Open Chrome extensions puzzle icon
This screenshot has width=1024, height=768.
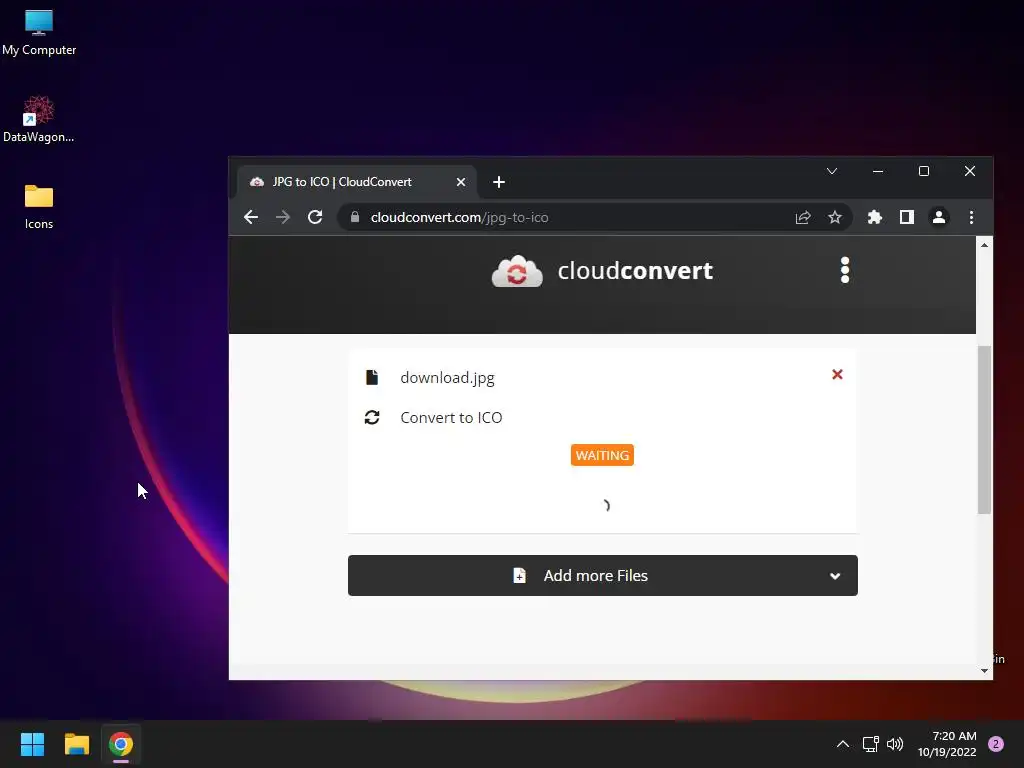click(874, 217)
